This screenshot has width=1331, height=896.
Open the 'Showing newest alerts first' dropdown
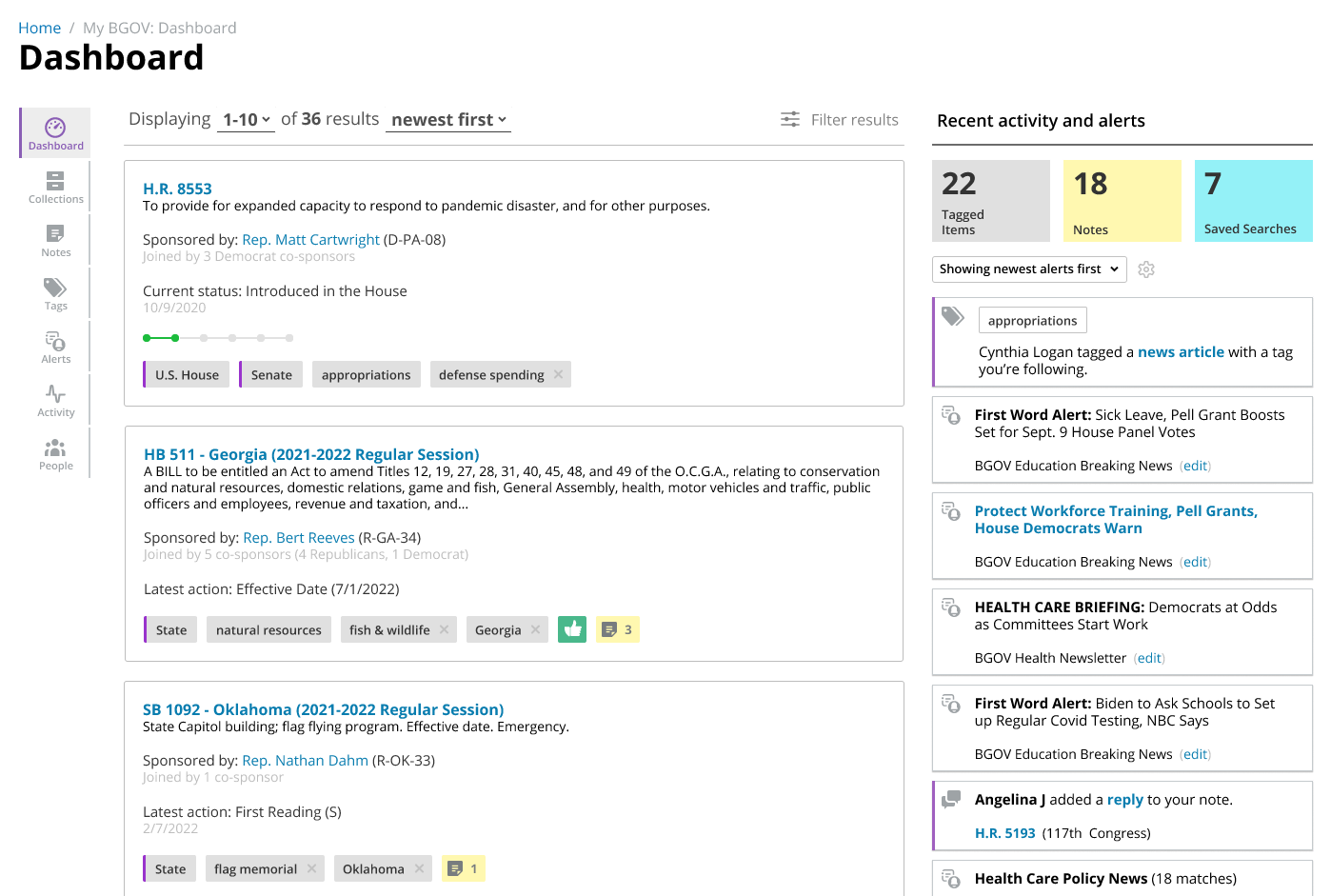1028,269
